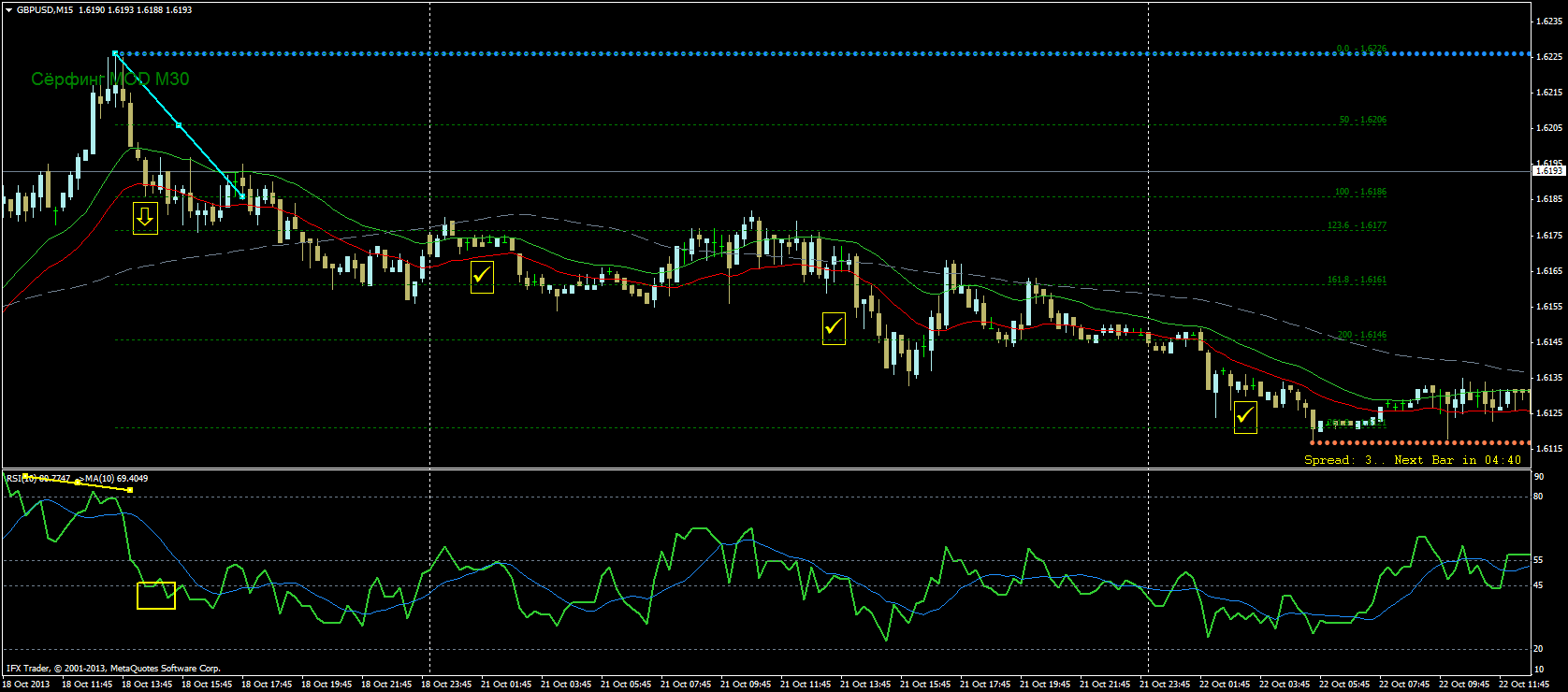The width and height of the screenshot is (1568, 692).
Task: Click the 1.6125 price scale label
Action: click(1549, 413)
